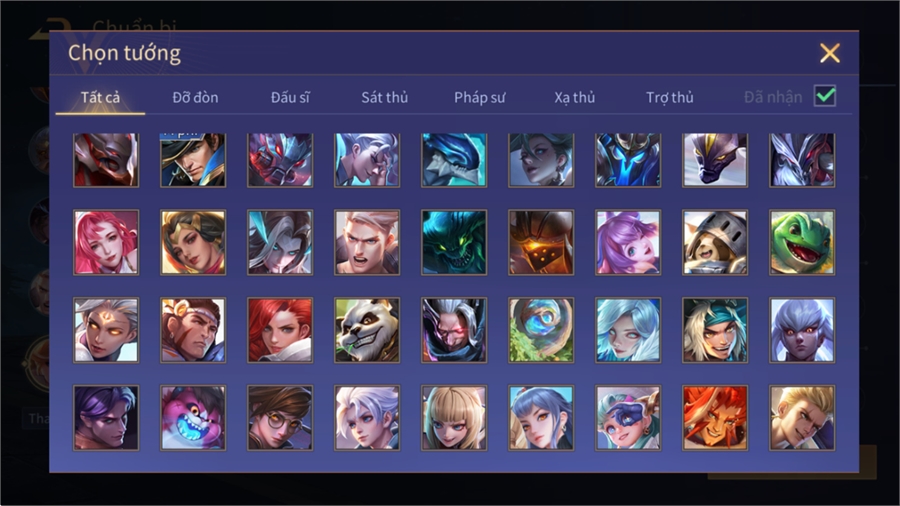Screen dimensions: 900x506
Task: Pick the orange fiery-haired beast hero
Action: (x=715, y=418)
